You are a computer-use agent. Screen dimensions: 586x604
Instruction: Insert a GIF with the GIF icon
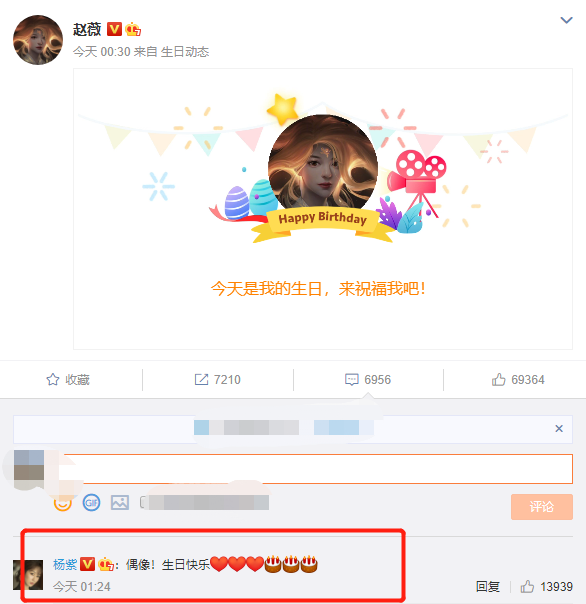[91, 503]
